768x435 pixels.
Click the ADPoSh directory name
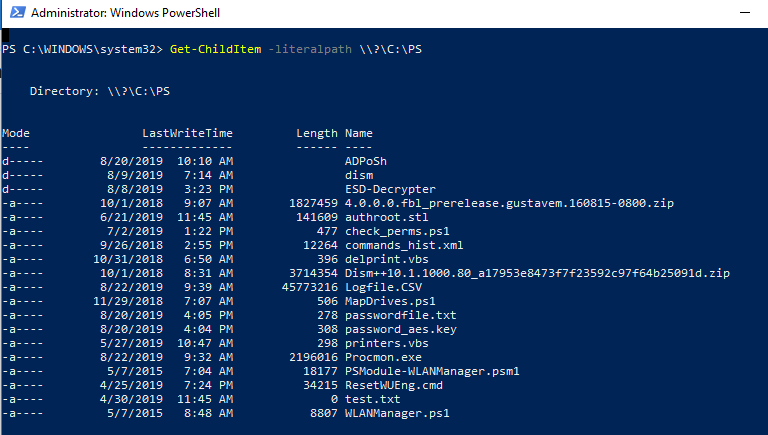click(365, 160)
